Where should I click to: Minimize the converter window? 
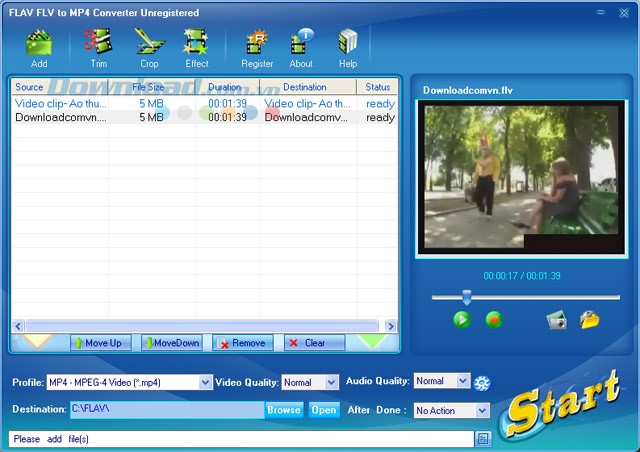(601, 12)
